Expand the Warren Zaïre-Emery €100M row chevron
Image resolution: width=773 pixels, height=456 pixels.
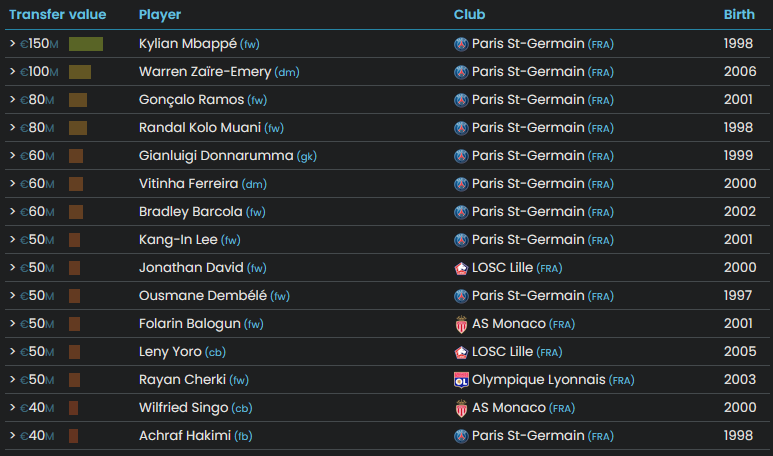click(x=13, y=71)
